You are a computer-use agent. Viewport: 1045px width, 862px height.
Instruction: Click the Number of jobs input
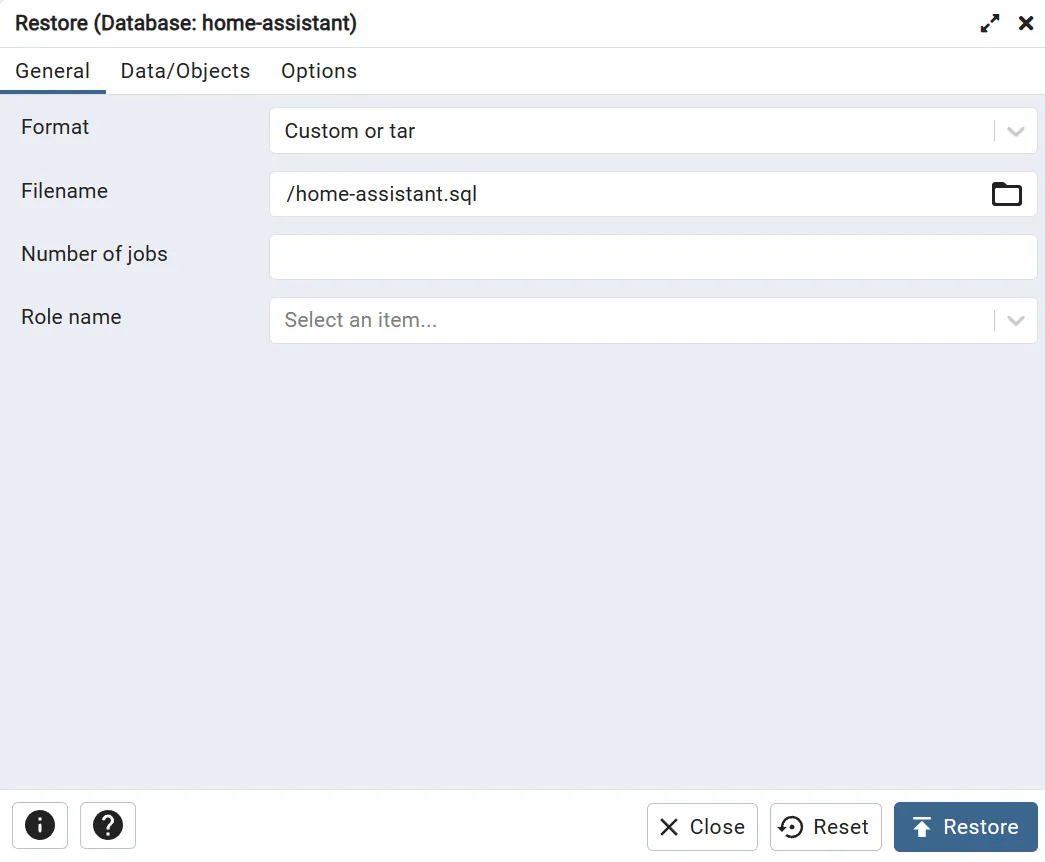[652, 257]
